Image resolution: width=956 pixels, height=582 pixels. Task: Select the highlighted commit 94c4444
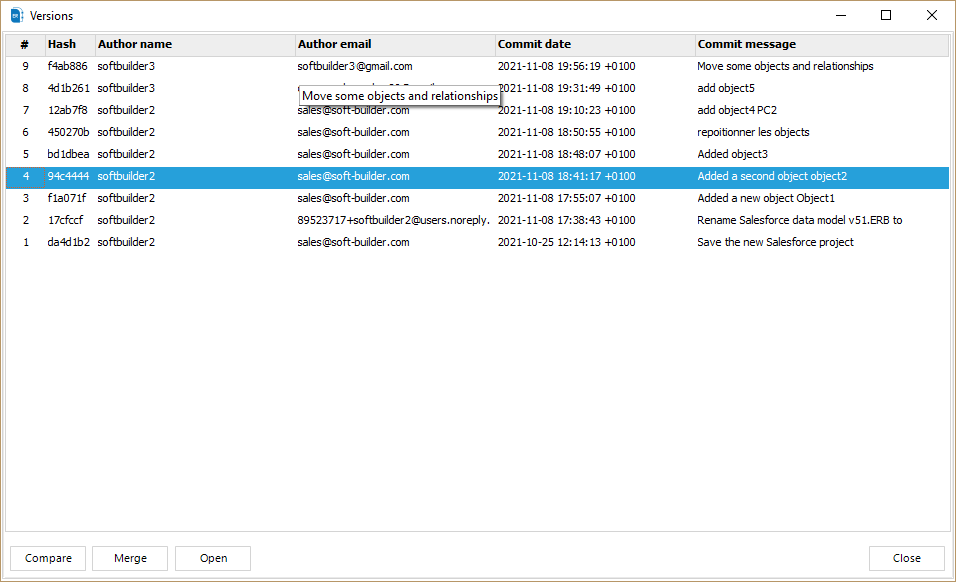[68, 176]
